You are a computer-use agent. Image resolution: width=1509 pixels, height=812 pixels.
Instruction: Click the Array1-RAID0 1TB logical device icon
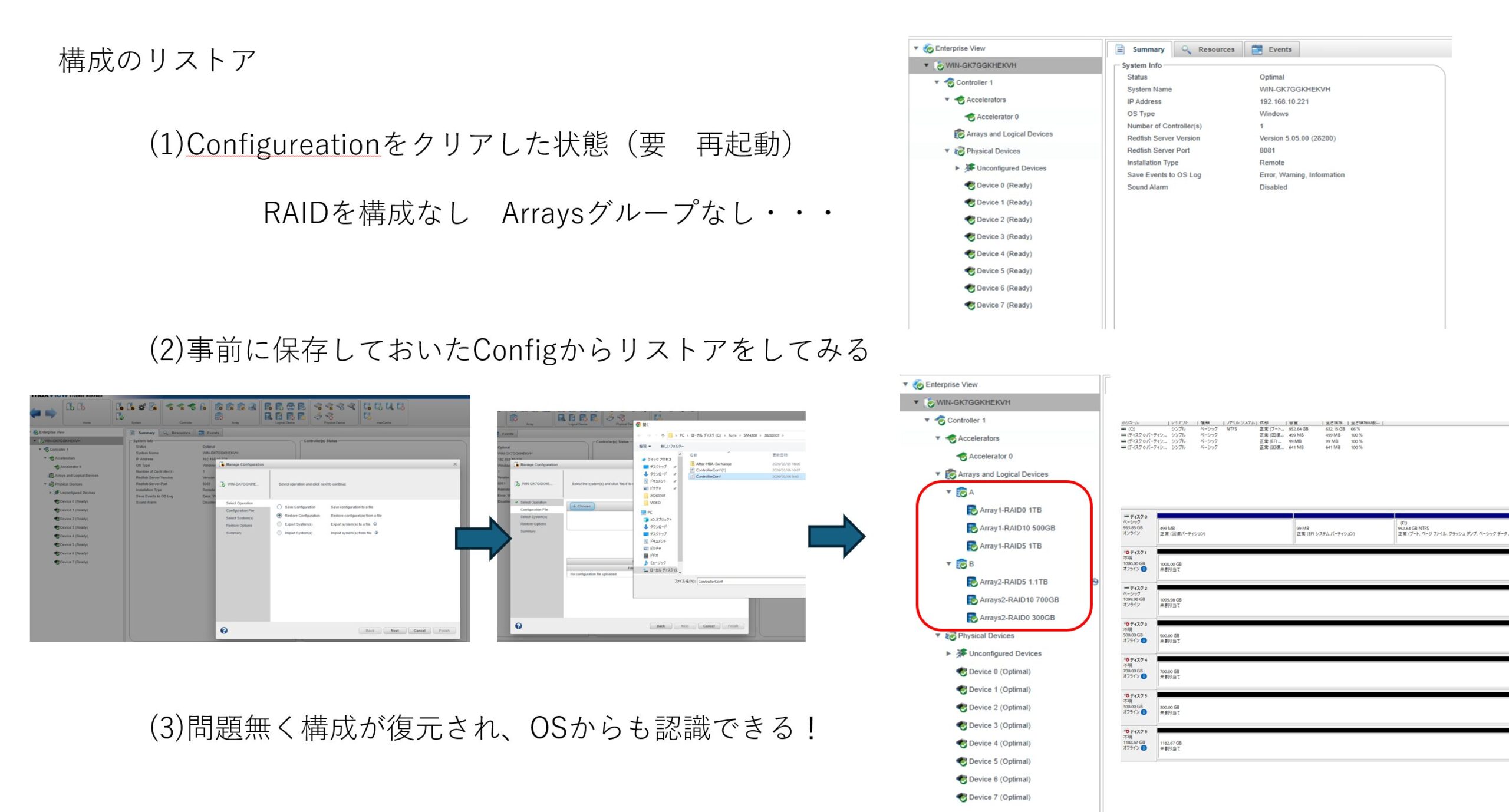coord(972,510)
